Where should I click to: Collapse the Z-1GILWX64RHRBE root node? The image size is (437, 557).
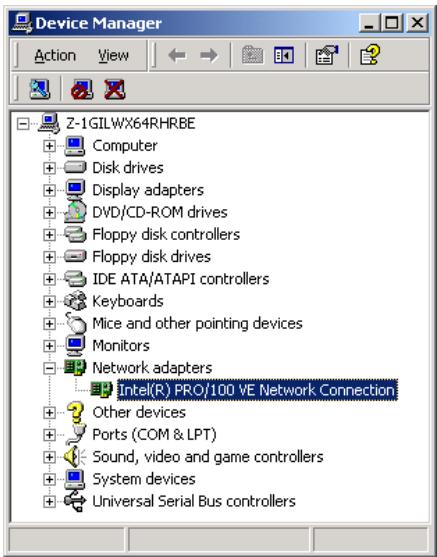23,124
